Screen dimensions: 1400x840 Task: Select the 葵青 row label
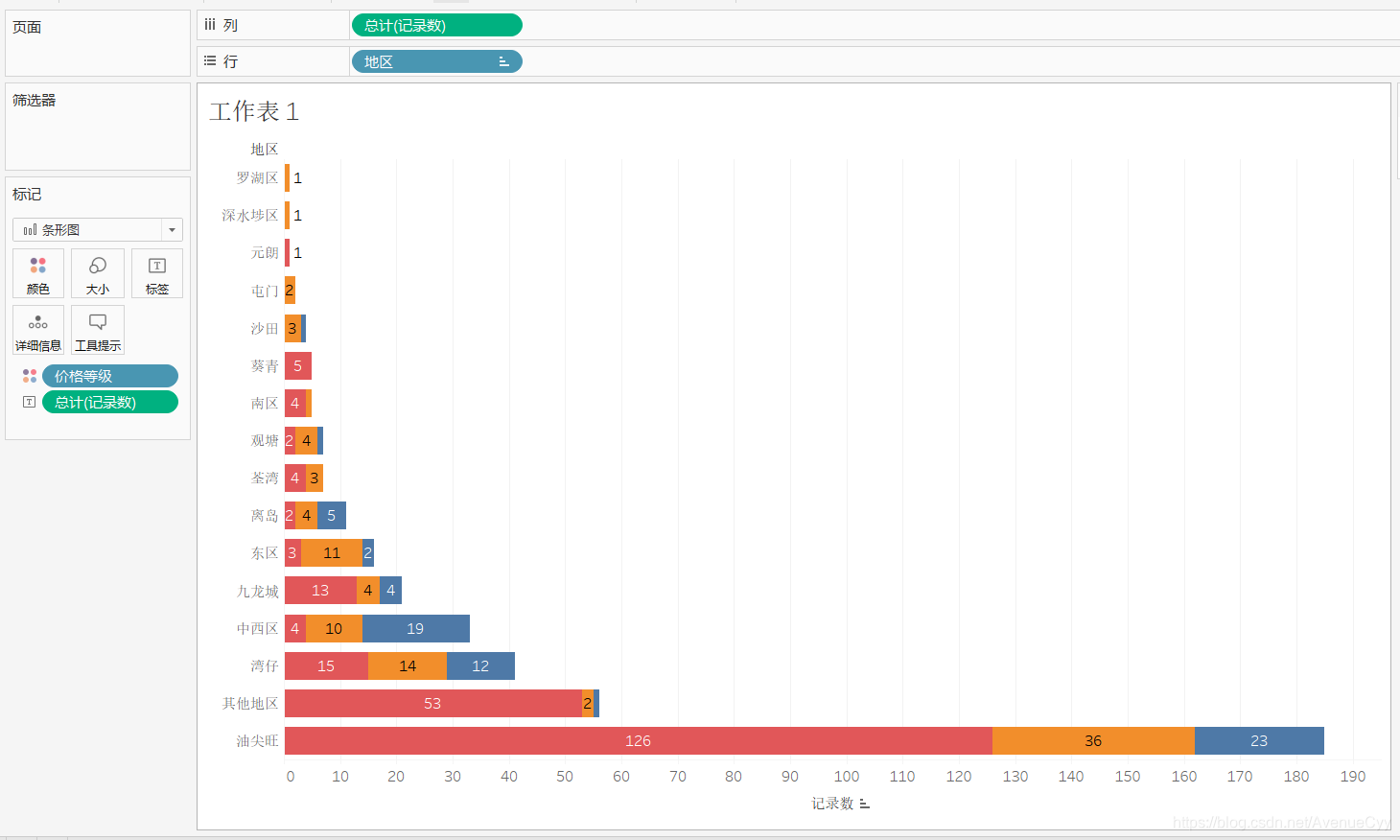[265, 365]
